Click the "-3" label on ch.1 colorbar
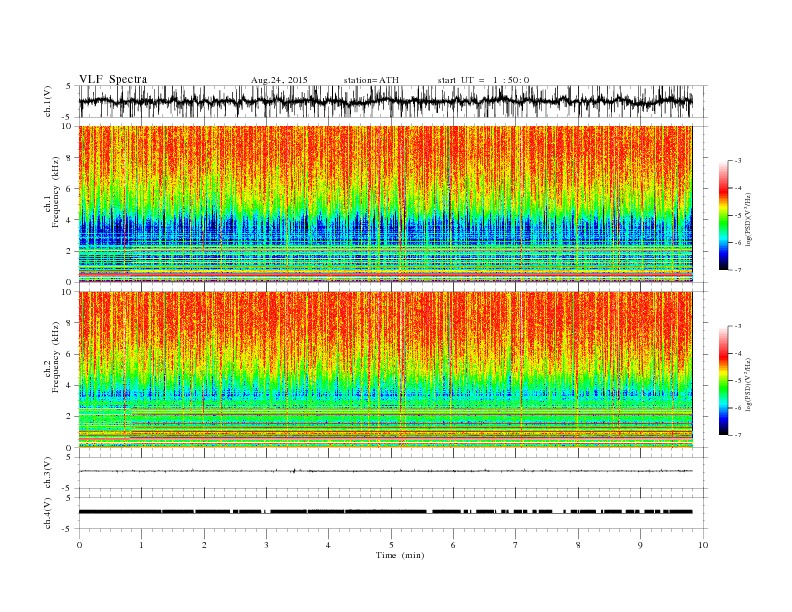Screen dimensions: 792x612 pyautogui.click(x=737, y=161)
